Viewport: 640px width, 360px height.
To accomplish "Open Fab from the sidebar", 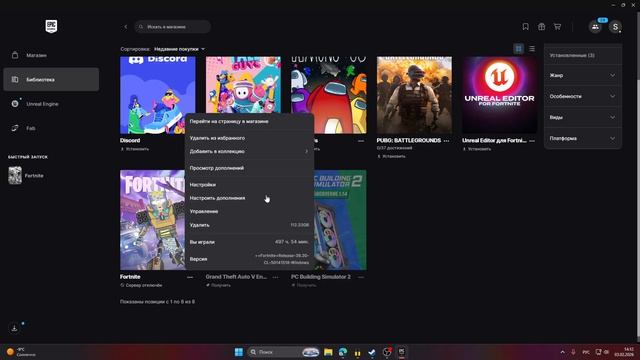I will point(51,128).
